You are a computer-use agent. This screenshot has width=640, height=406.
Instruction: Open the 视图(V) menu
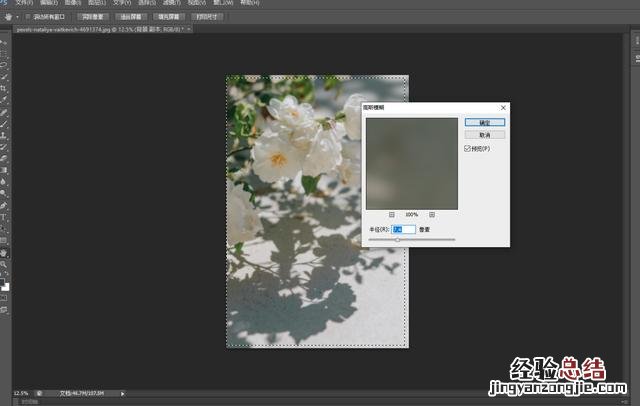coord(197,2)
